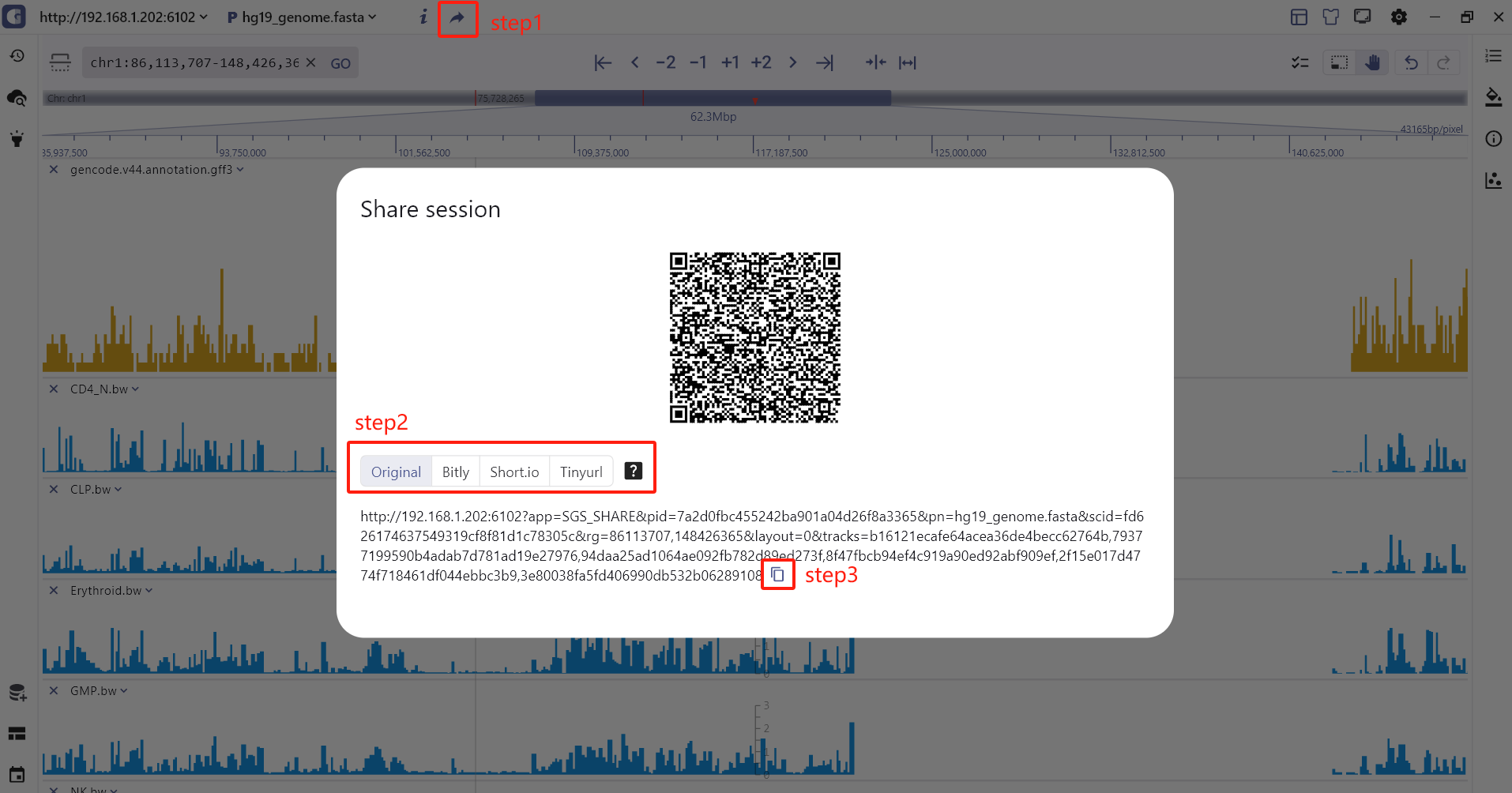Zoom out one level with −1

tap(698, 62)
